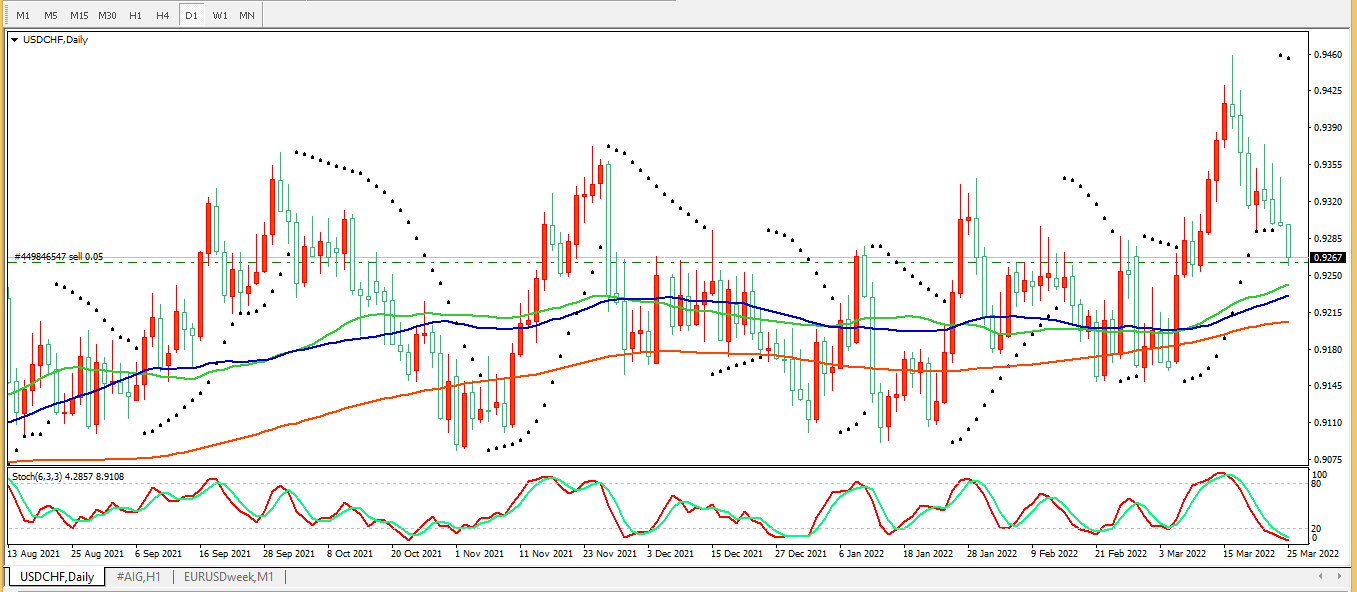The width and height of the screenshot is (1357, 592).
Task: Click the Stoch(6,3,3) indicator label
Action: (x=67, y=477)
